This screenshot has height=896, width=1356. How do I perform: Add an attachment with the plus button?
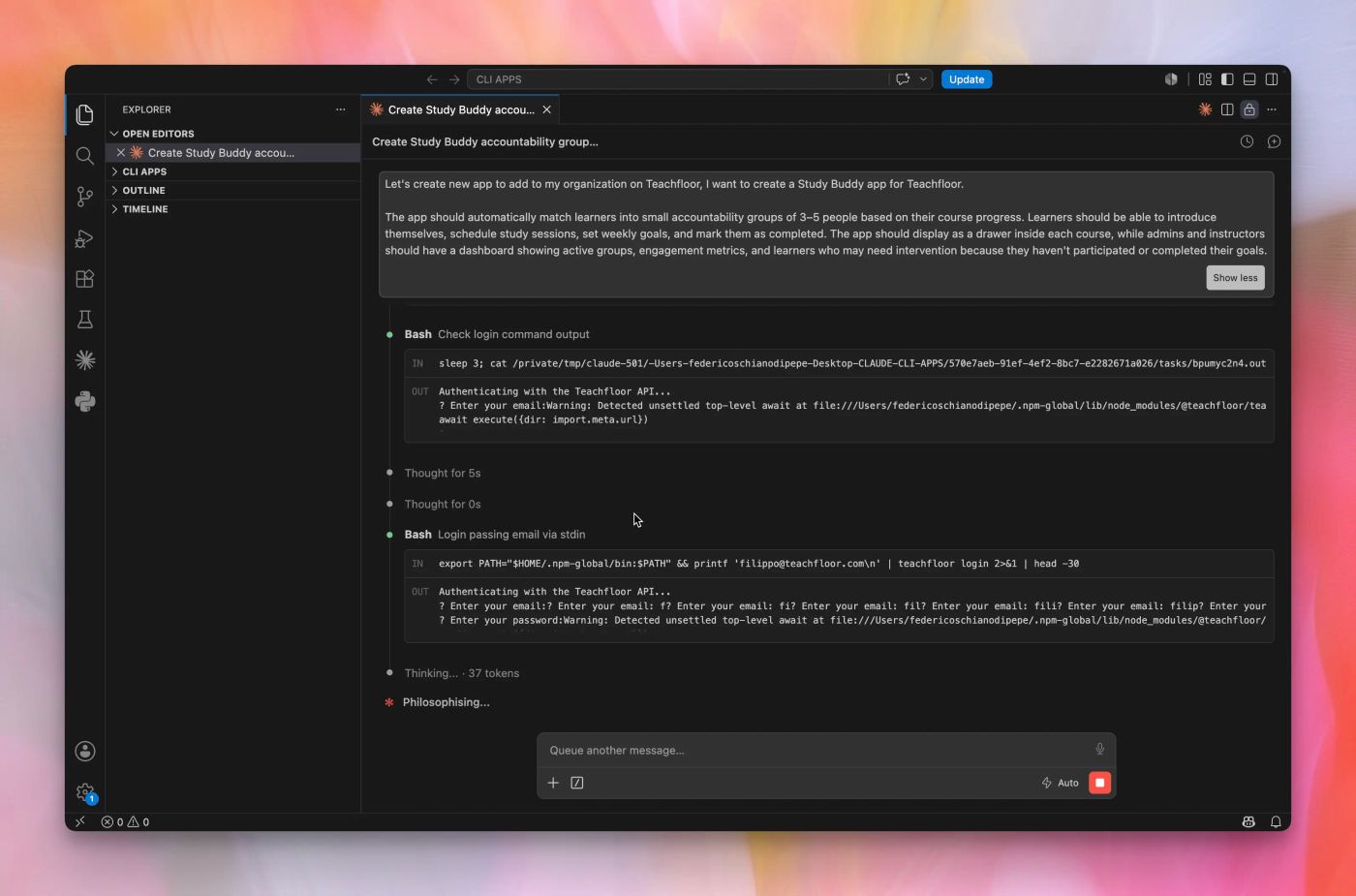[x=553, y=783]
